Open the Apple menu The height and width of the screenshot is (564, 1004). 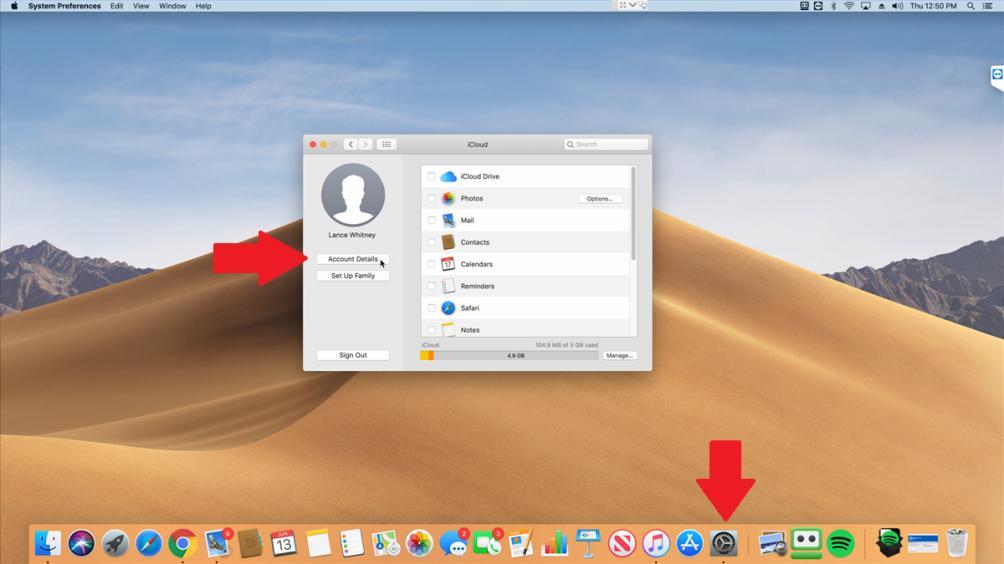pyautogui.click(x=14, y=6)
